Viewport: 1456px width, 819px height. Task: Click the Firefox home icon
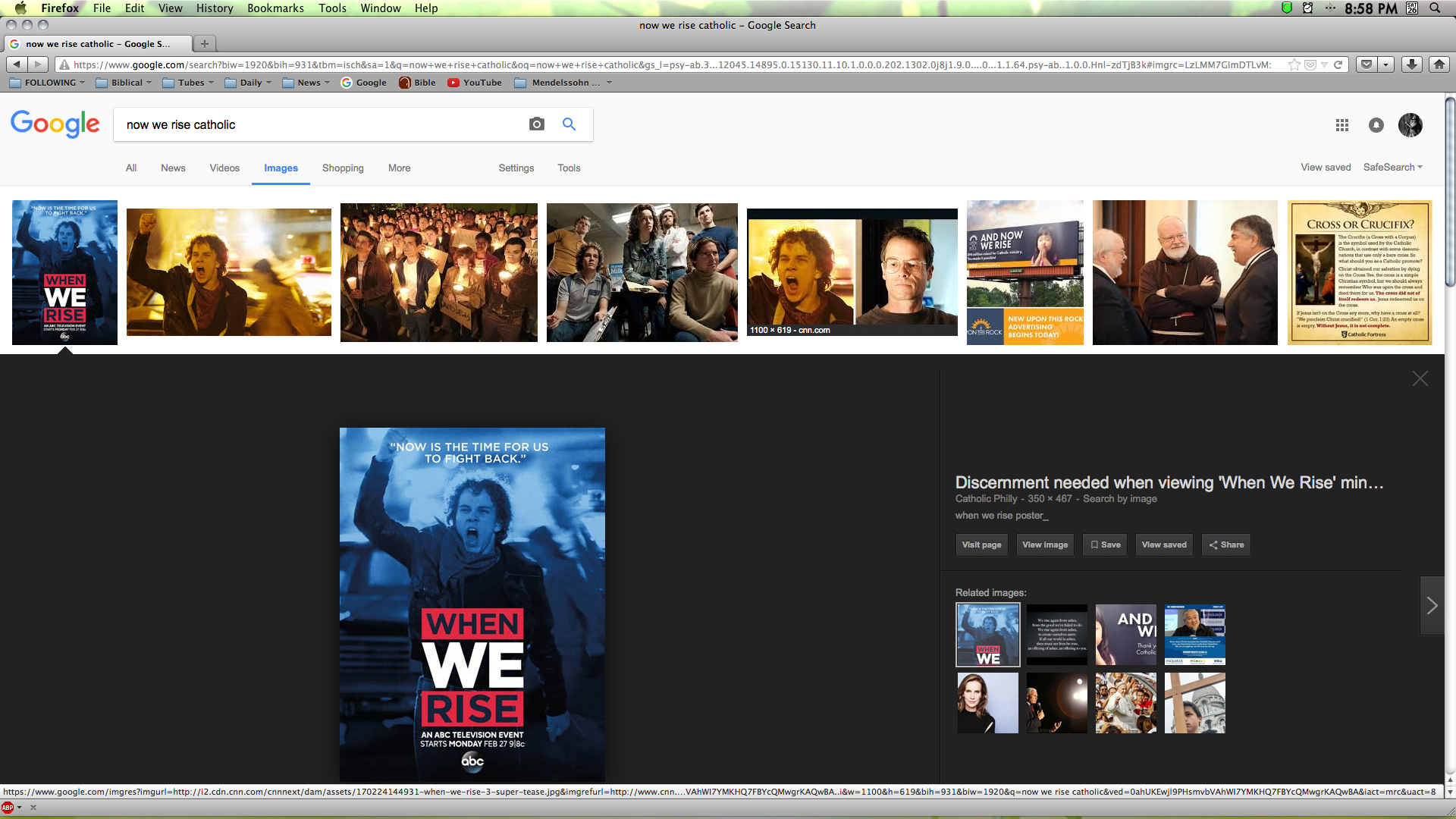(1439, 64)
